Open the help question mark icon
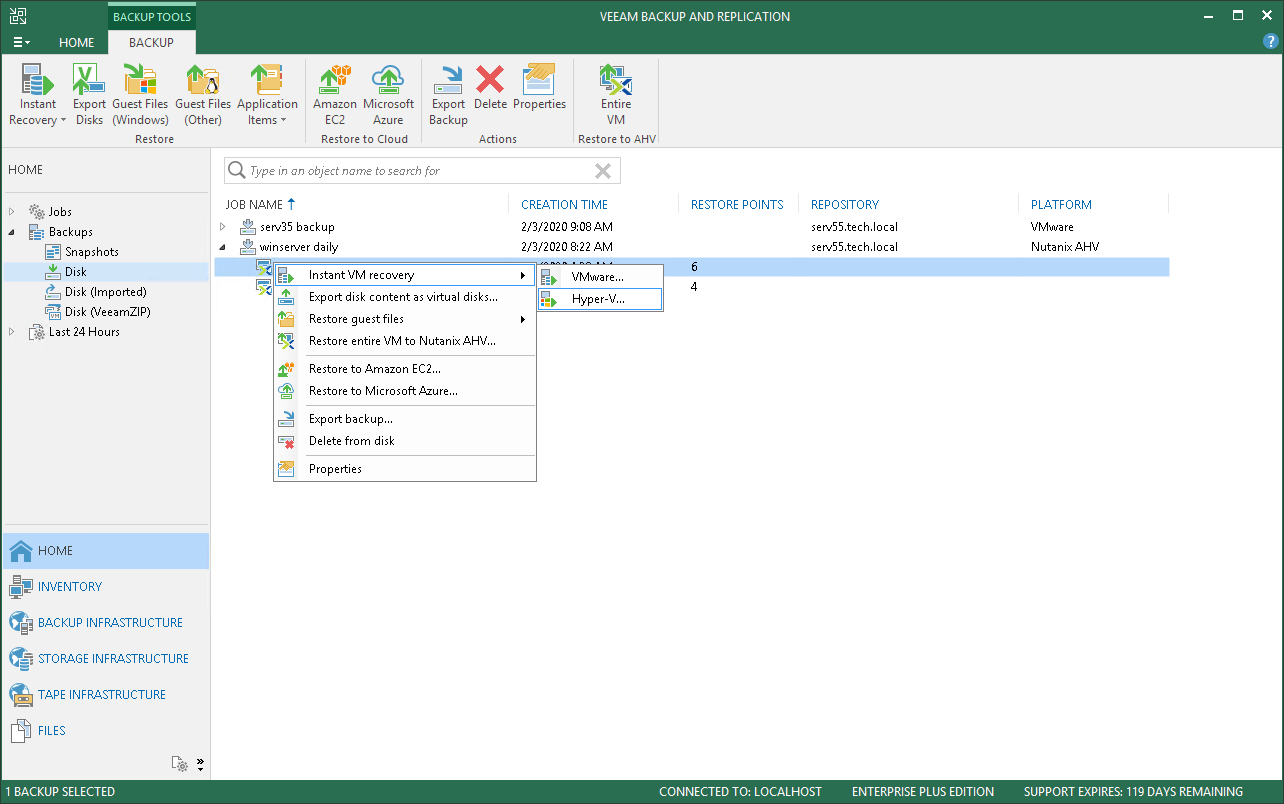 pos(1271,42)
